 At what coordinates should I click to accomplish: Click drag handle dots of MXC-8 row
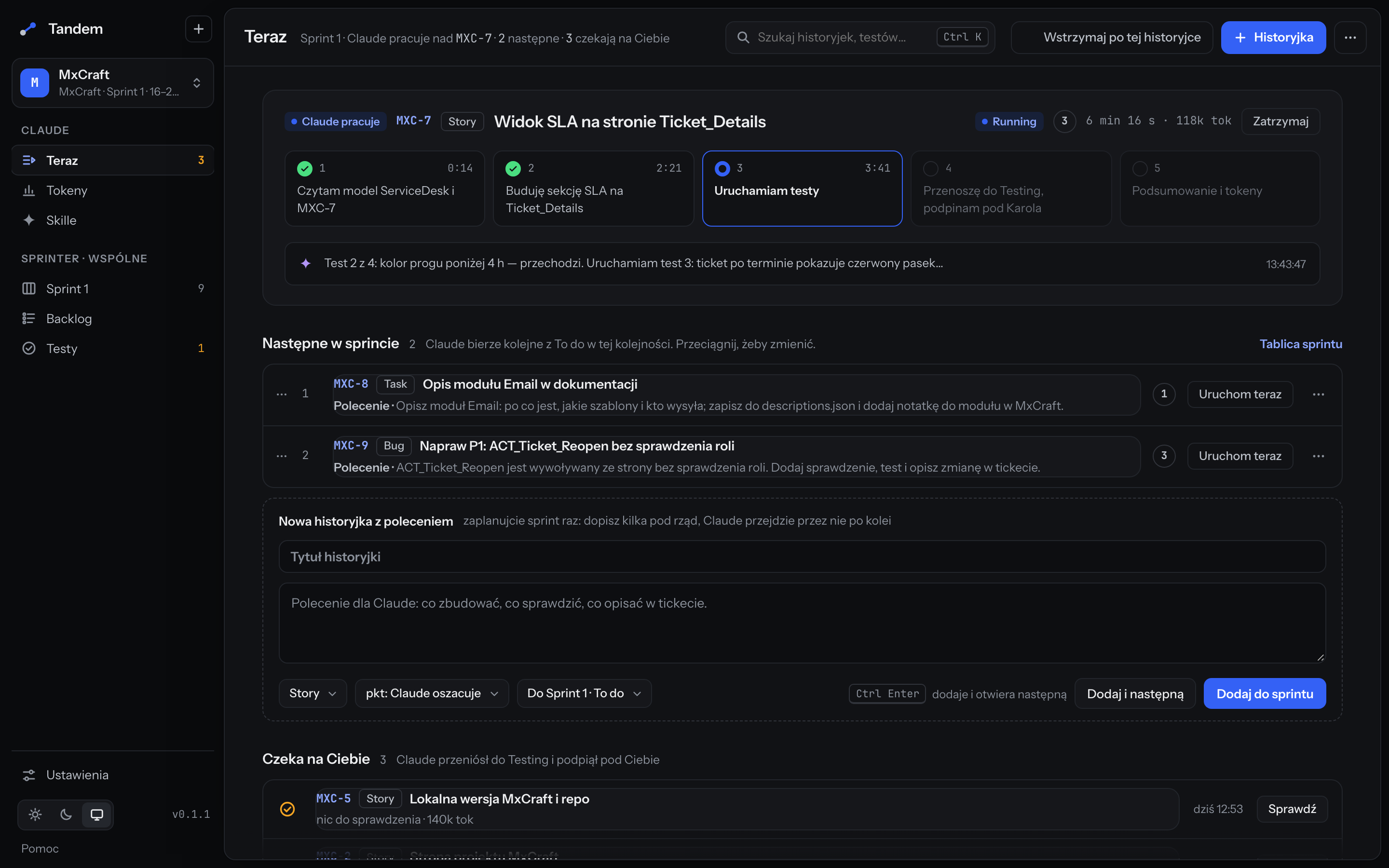(x=281, y=394)
